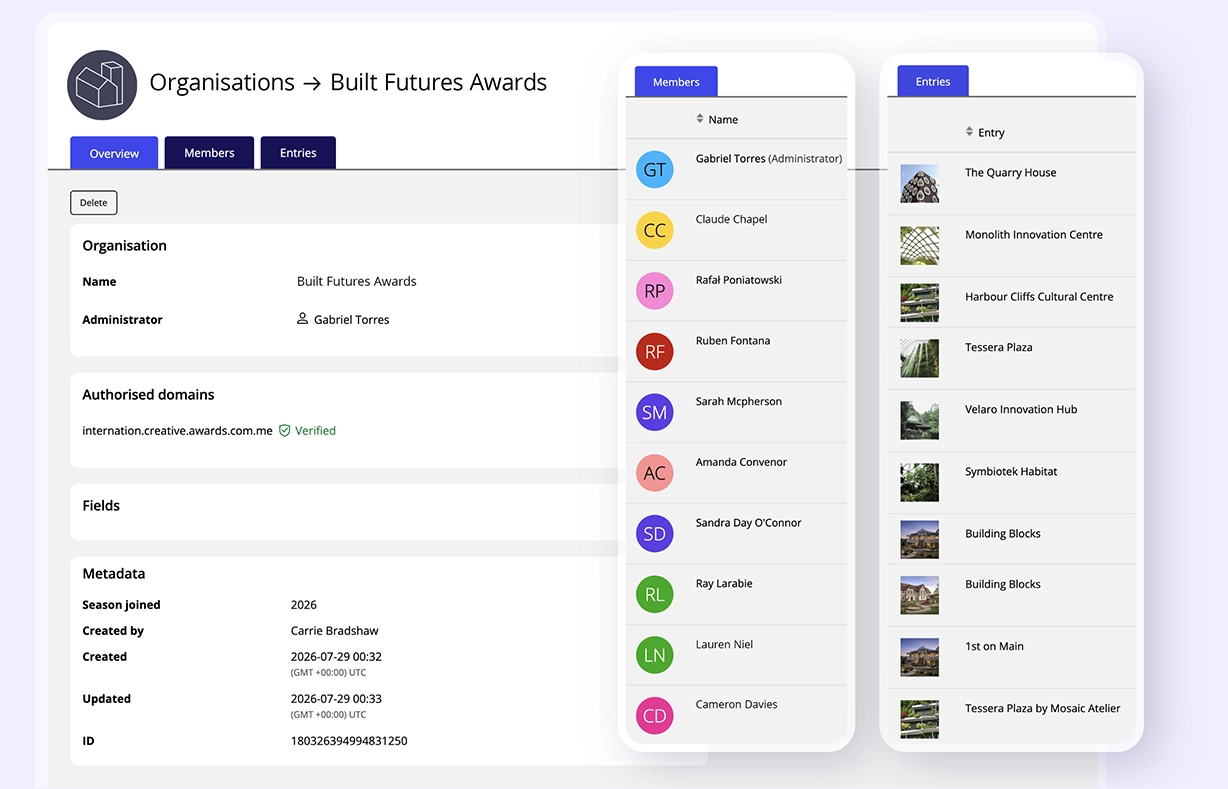The height and width of the screenshot is (789, 1228).
Task: Click the Fields section heading
Action: pos(101,506)
